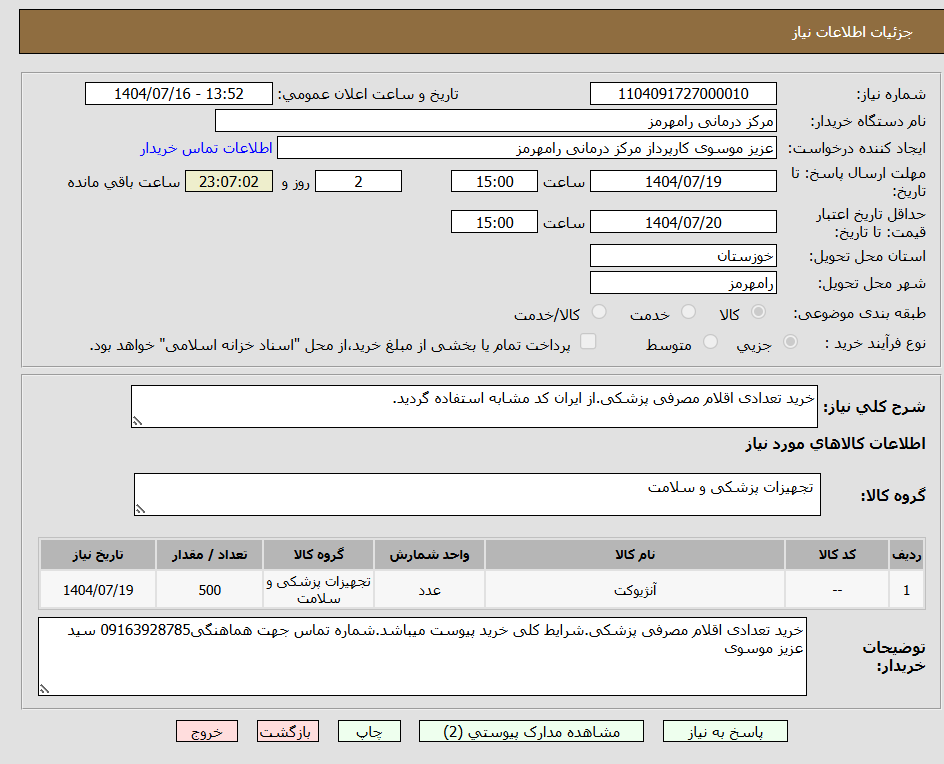944x764 pixels.
Task: Choose the متوسط purchase type radio
Action: (x=711, y=343)
